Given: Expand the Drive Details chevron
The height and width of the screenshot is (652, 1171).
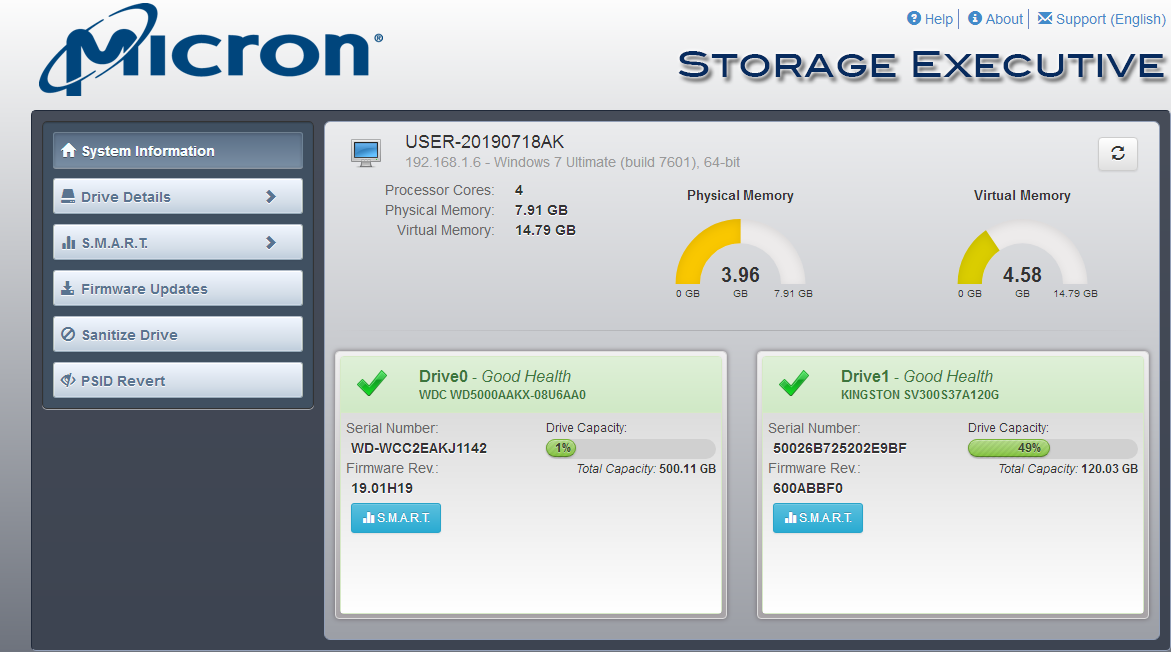Looking at the screenshot, I should coord(271,196).
